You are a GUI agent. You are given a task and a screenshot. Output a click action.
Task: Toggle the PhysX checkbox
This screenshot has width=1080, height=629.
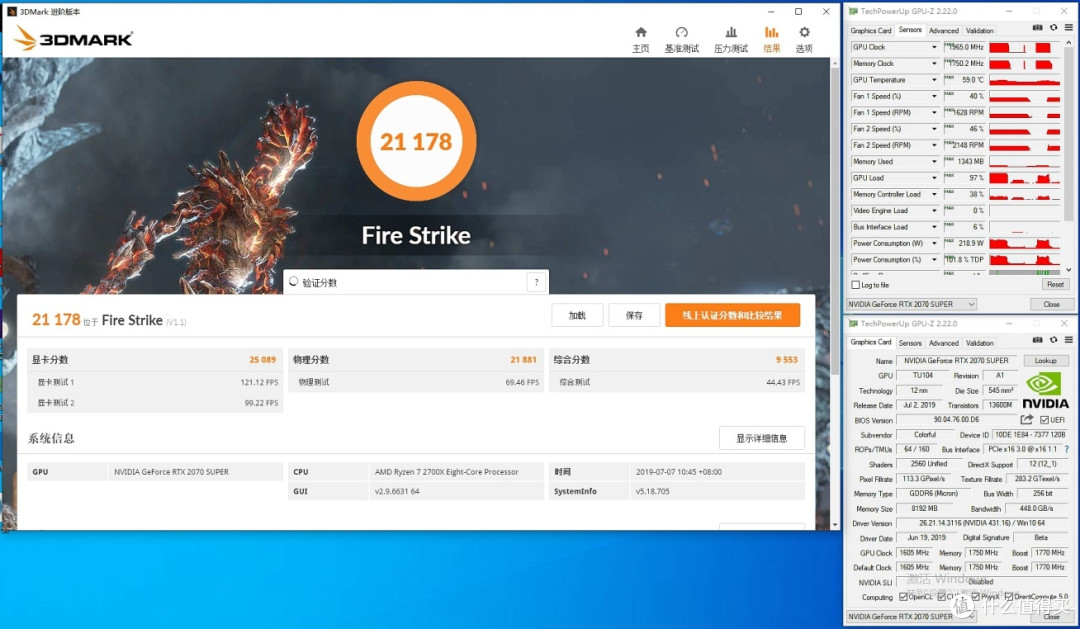976,597
